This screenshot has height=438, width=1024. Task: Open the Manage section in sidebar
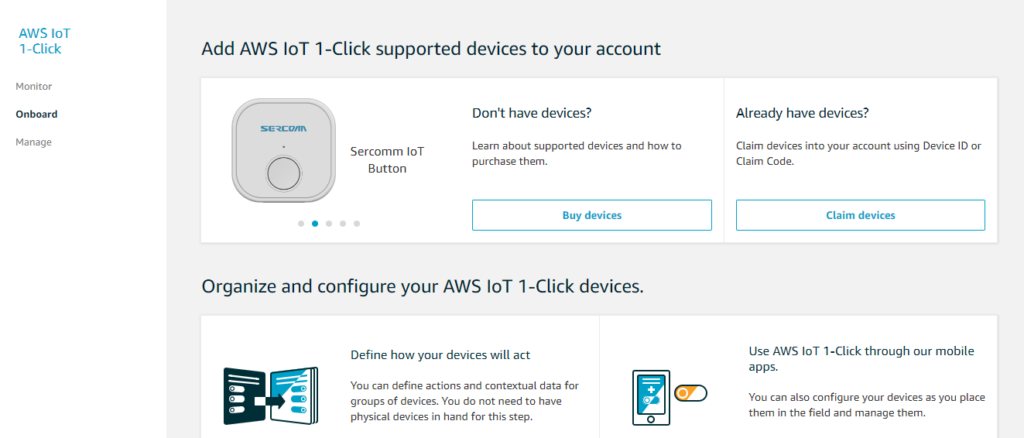click(33, 142)
